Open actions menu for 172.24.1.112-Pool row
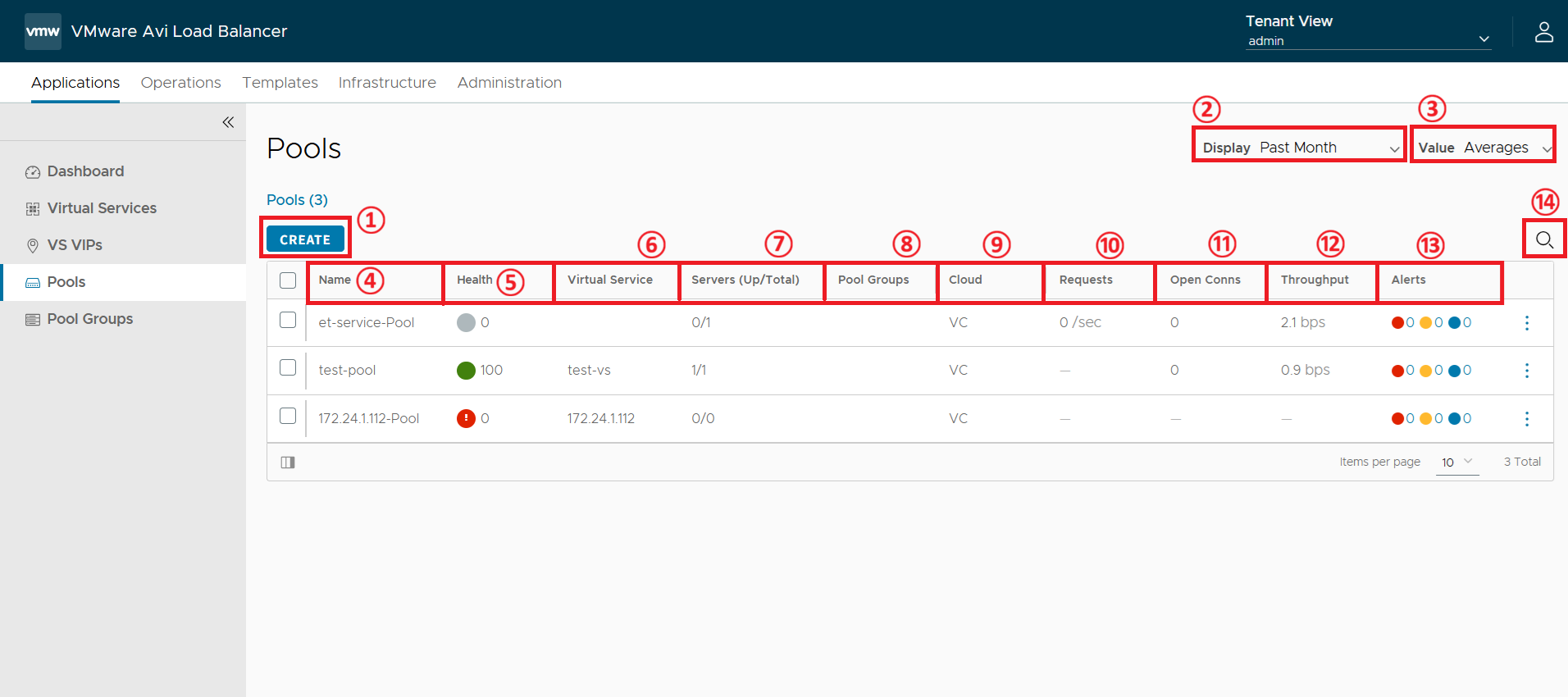 1526,419
